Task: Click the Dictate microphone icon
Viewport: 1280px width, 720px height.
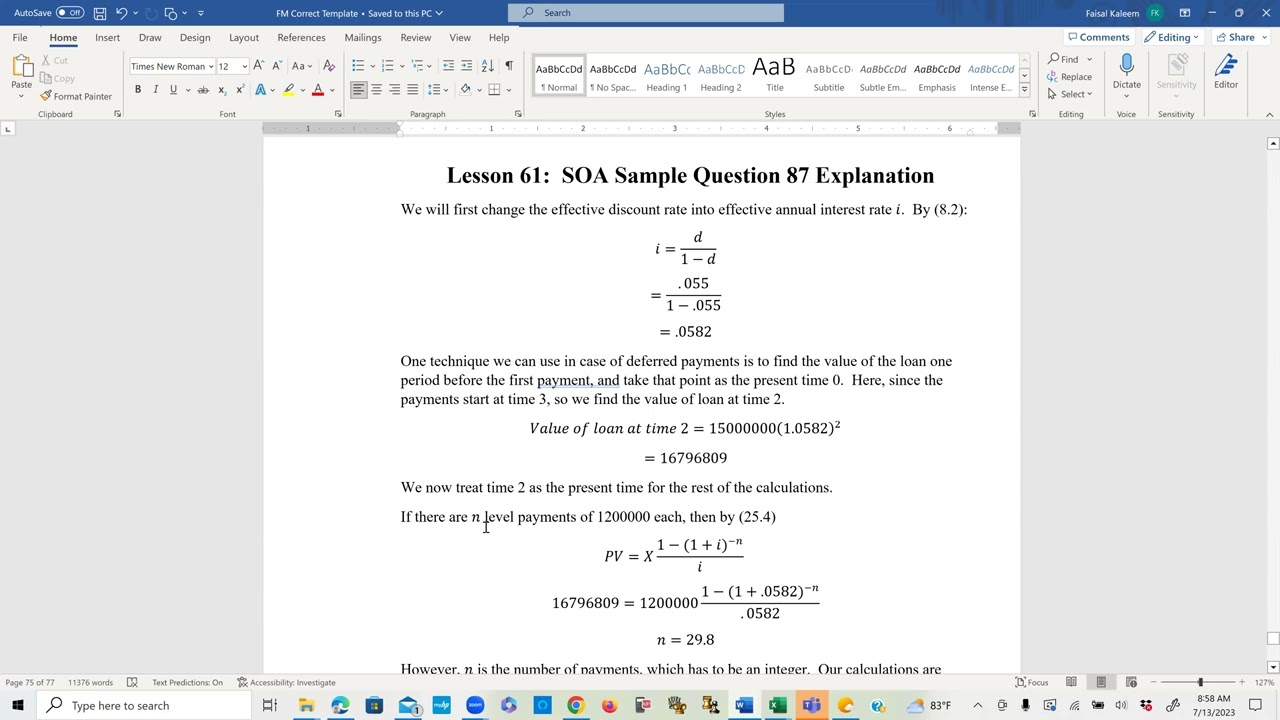Action: [x=1126, y=66]
